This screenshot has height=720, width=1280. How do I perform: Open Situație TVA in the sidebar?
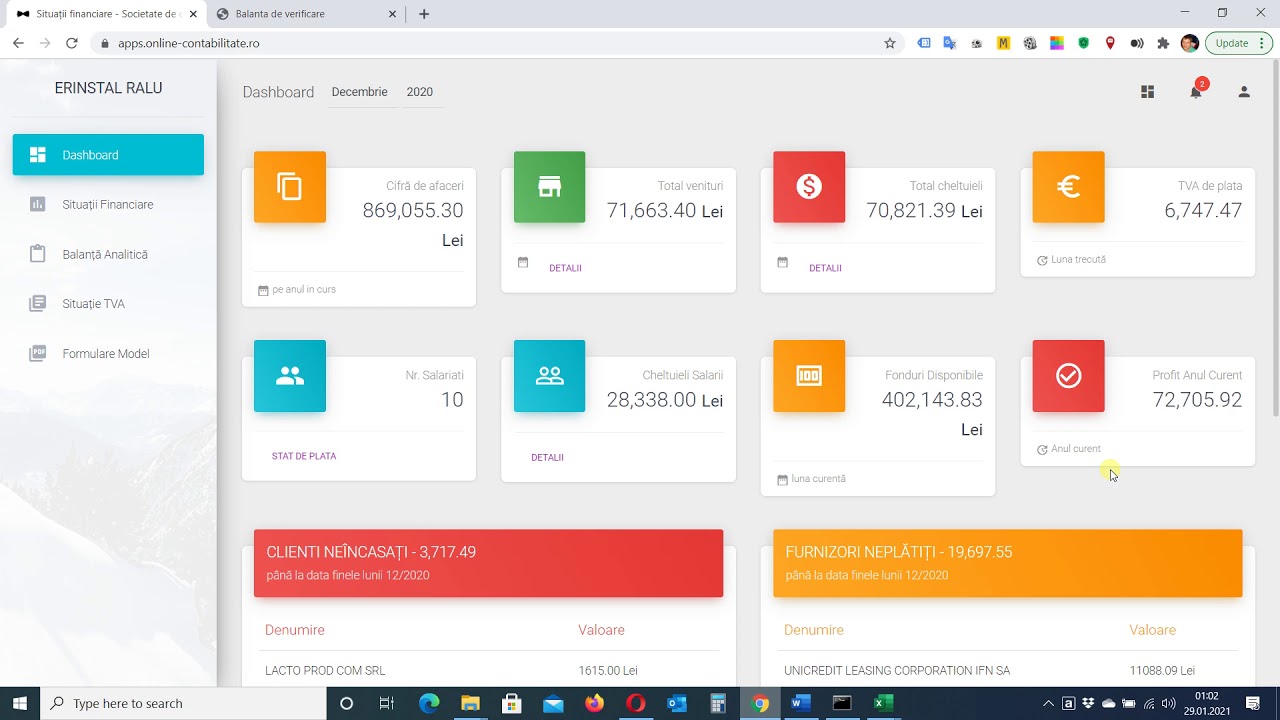click(x=108, y=304)
